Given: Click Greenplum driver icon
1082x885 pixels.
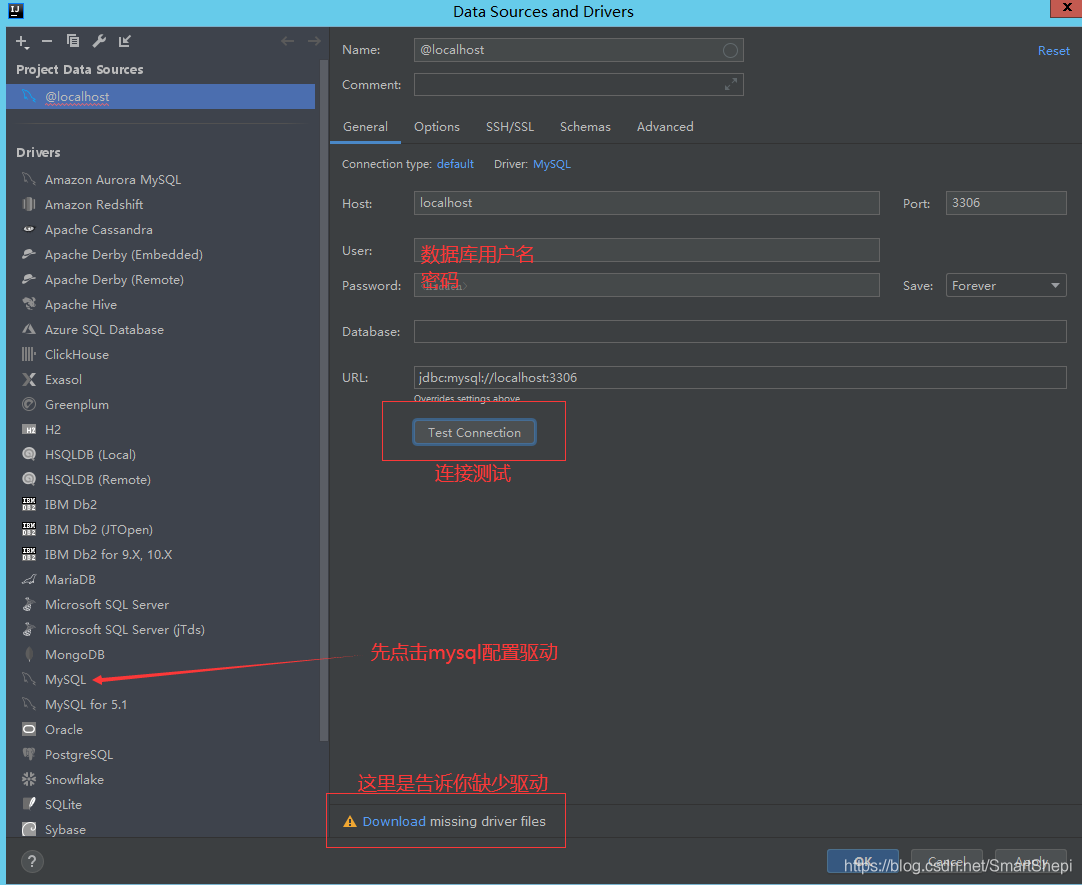Looking at the screenshot, I should [x=28, y=404].
